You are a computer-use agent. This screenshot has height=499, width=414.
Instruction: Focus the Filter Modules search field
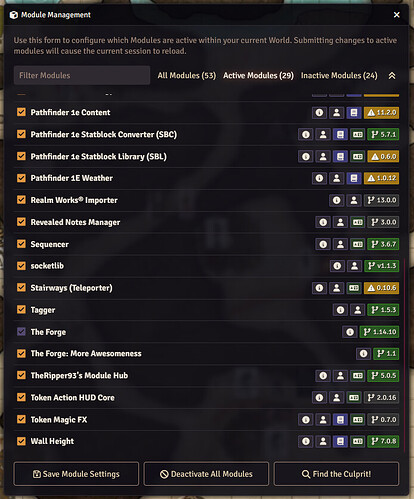pos(82,75)
